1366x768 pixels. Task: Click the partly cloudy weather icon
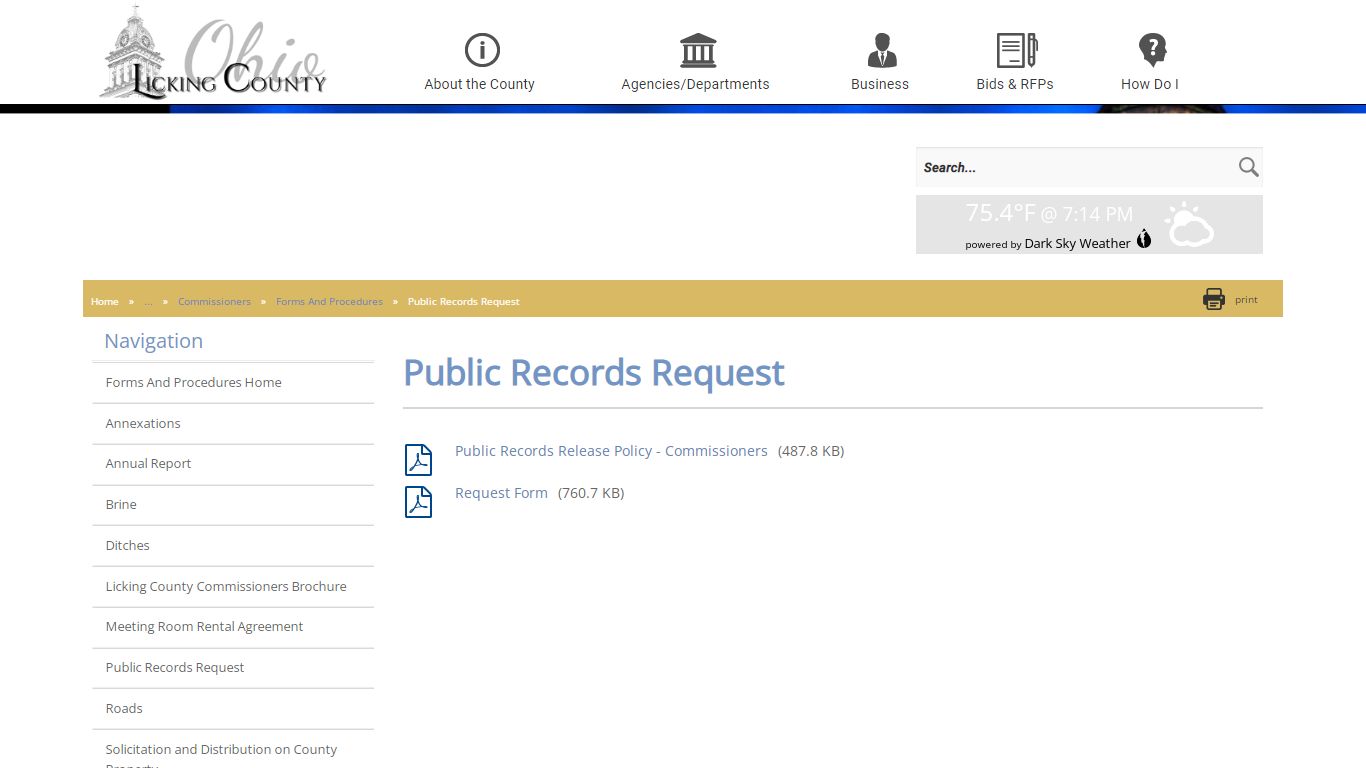(x=1190, y=225)
